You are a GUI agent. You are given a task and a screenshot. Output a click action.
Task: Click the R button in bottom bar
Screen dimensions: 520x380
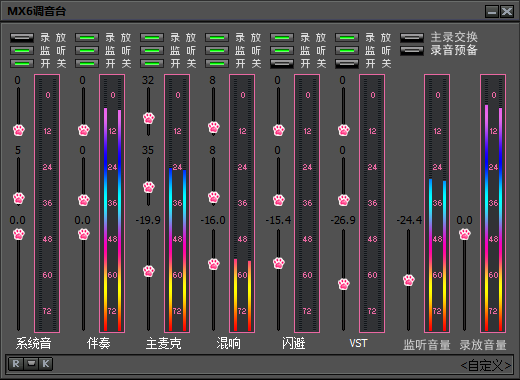click(x=16, y=364)
